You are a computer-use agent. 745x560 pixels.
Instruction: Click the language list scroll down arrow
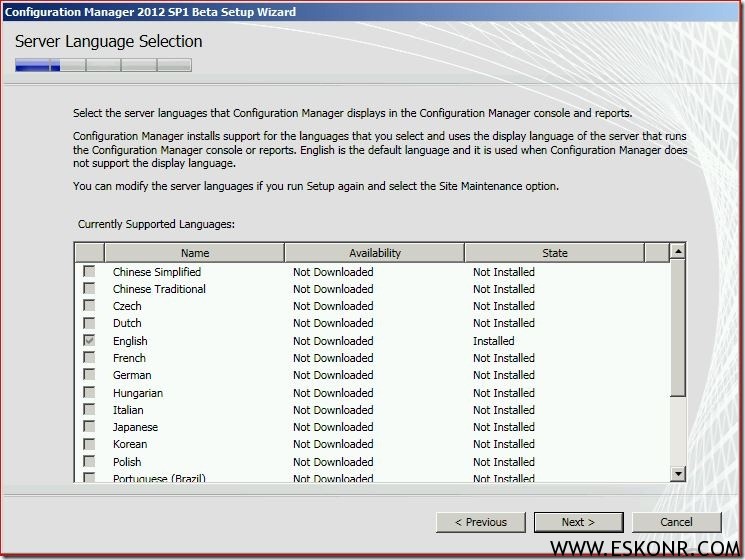coord(678,474)
